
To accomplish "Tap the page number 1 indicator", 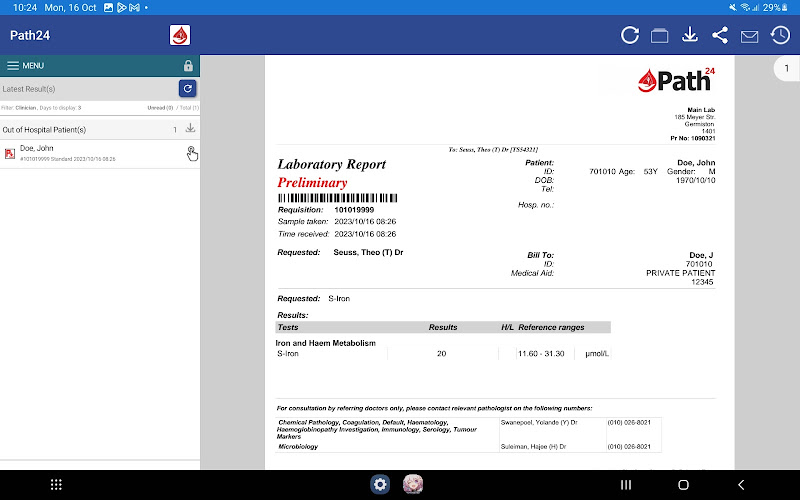I will coord(785,69).
